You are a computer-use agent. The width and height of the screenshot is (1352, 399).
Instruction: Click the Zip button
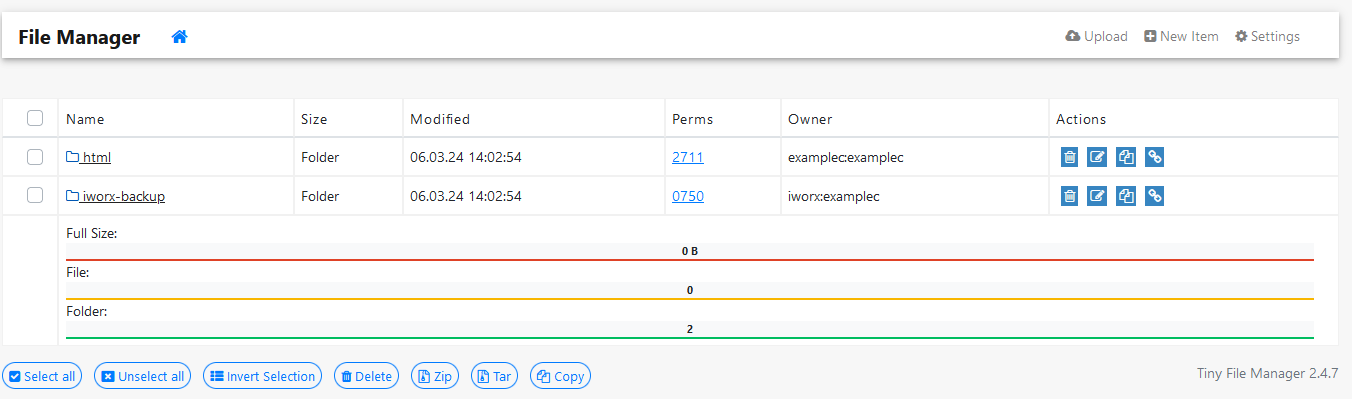click(x=435, y=376)
